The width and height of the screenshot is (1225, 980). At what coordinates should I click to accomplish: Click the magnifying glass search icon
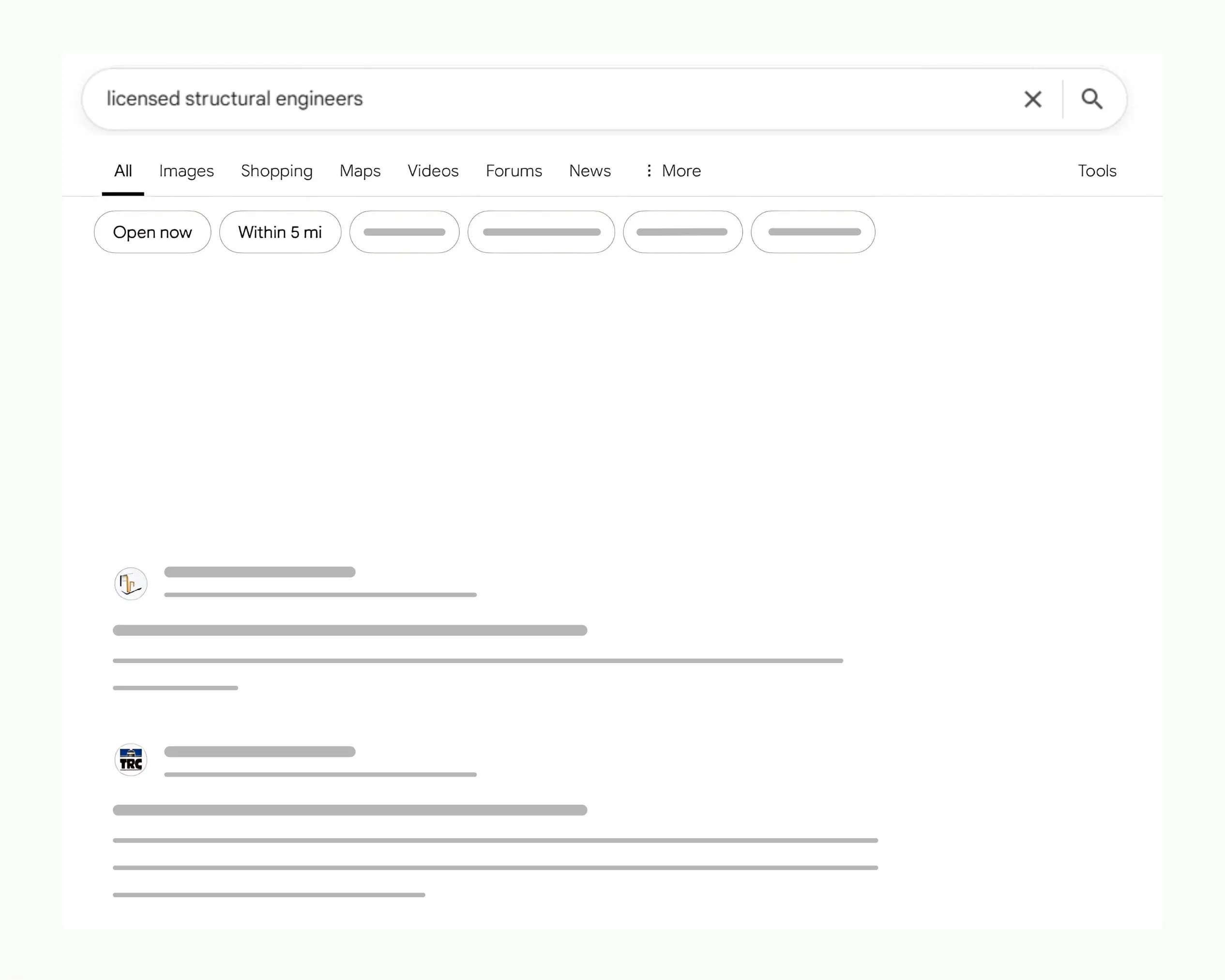click(x=1091, y=99)
